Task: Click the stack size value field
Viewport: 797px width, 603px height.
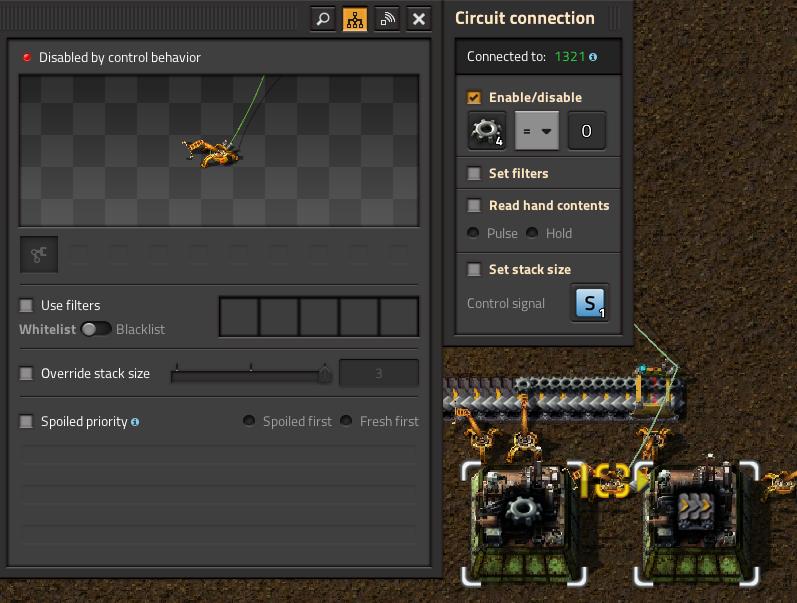Action: click(379, 374)
